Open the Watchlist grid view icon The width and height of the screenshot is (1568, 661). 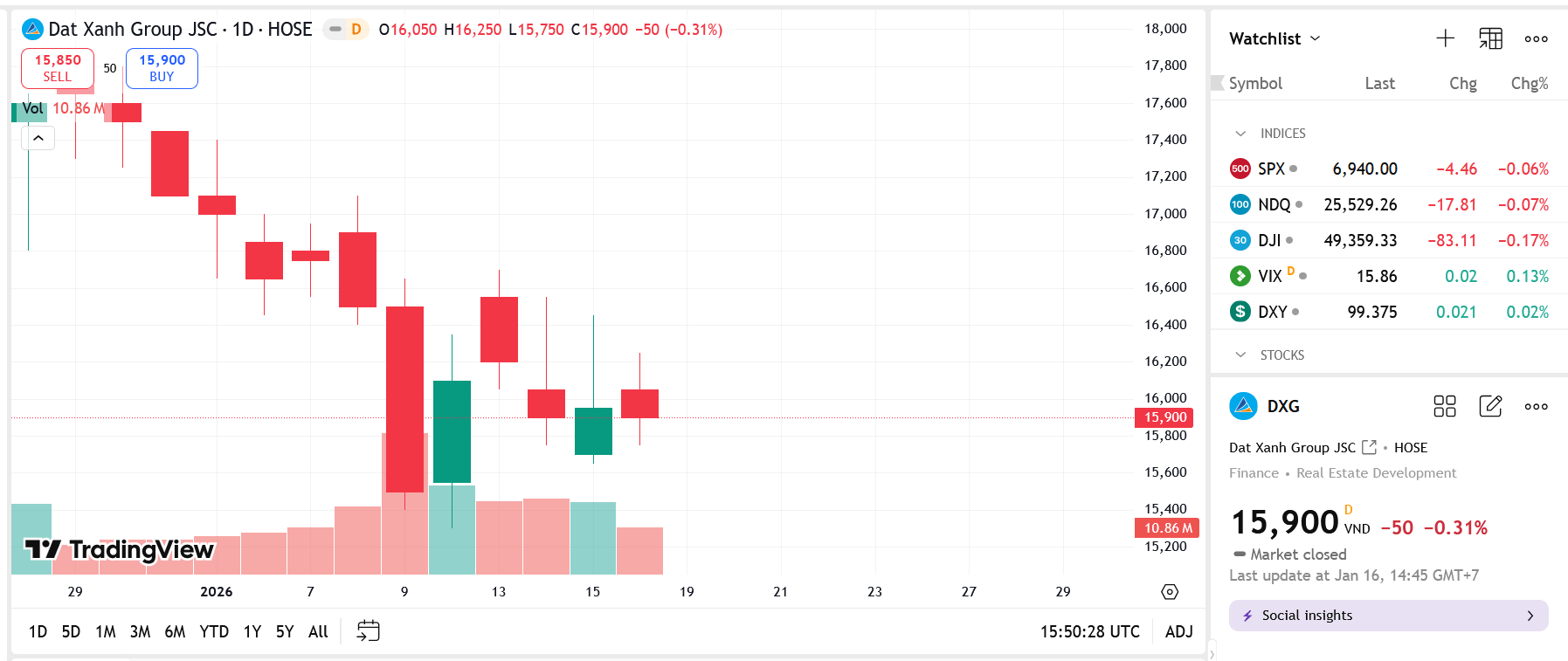coord(1490,38)
